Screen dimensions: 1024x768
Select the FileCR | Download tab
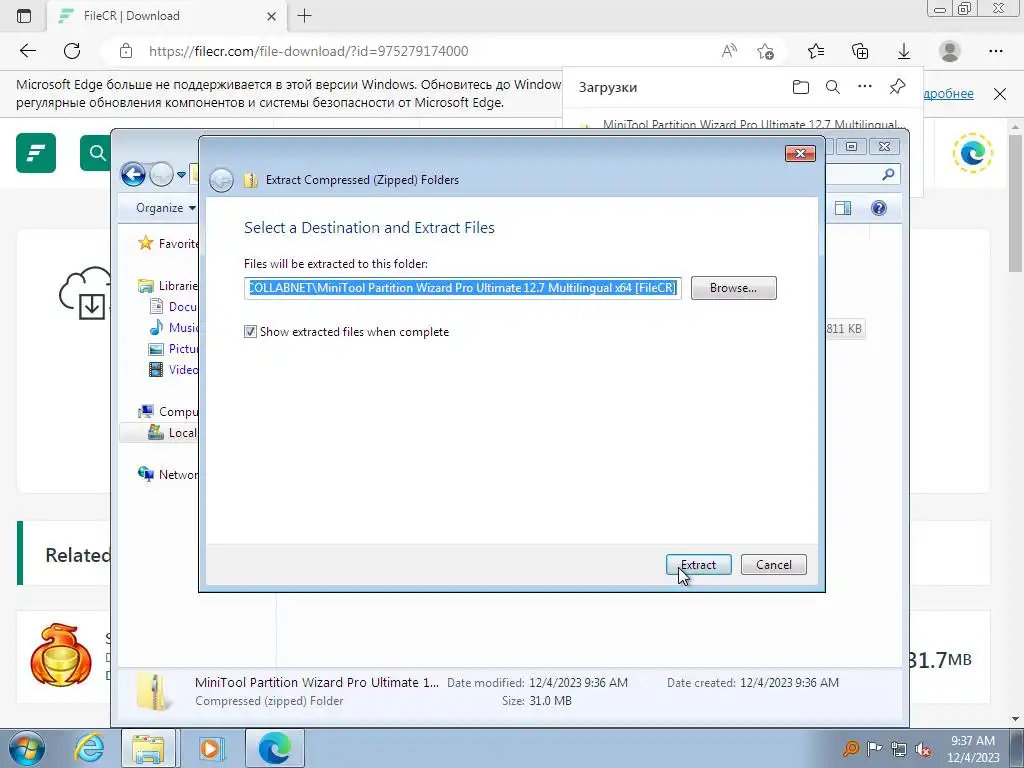tap(167, 16)
